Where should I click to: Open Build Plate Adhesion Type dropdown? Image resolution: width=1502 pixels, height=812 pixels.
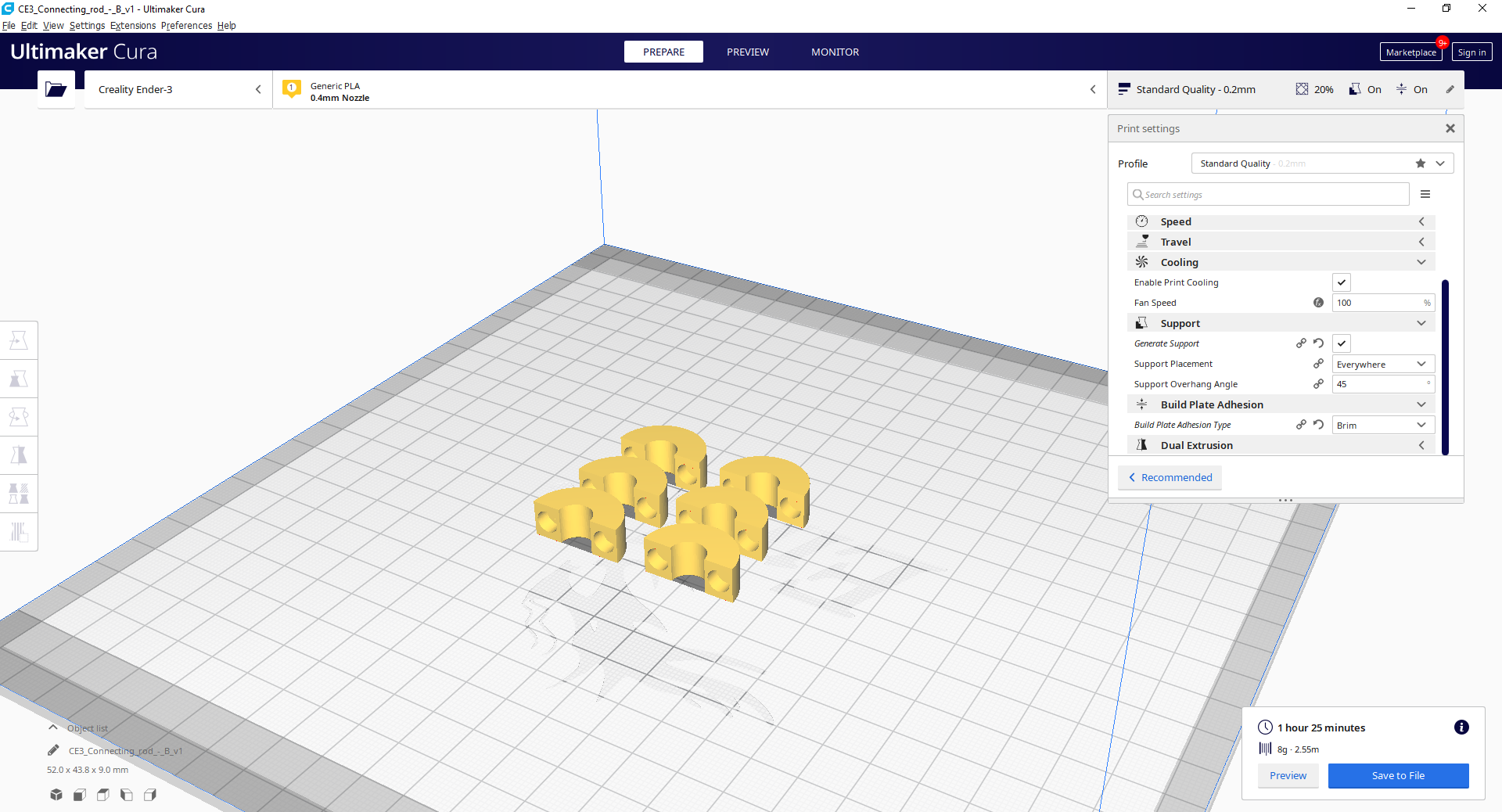pyautogui.click(x=1383, y=425)
